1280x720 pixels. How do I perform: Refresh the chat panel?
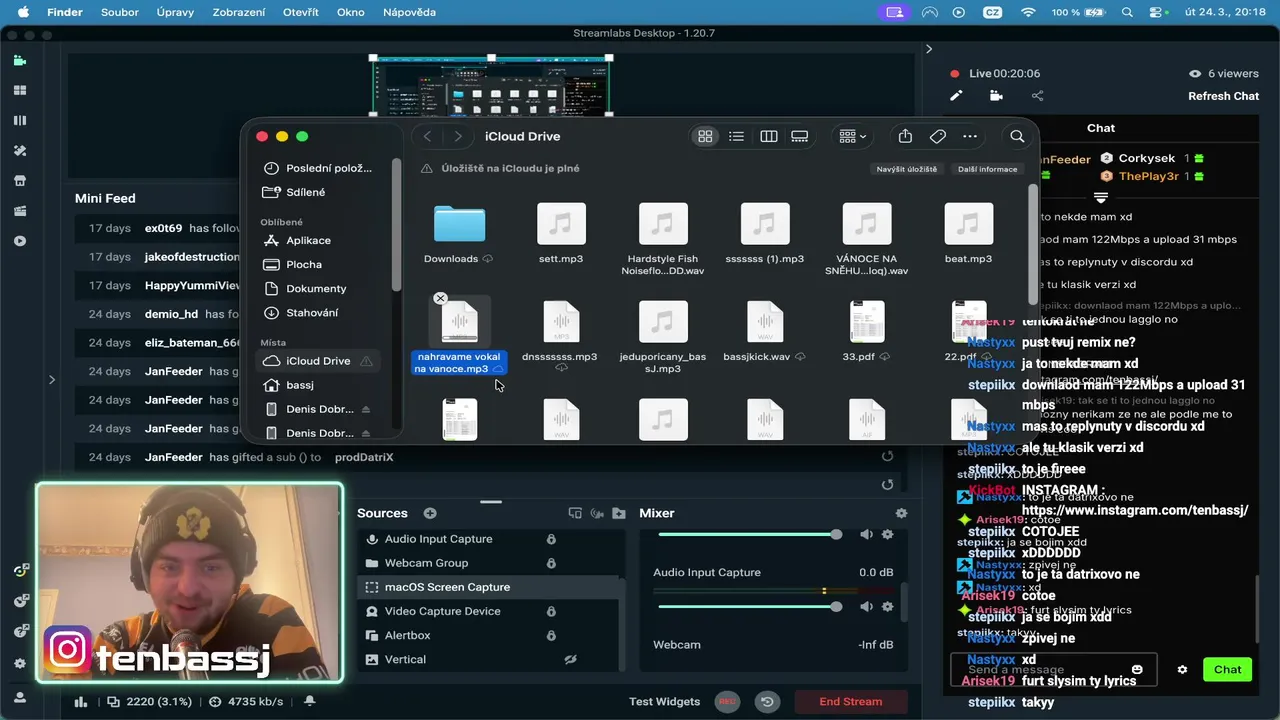1223,96
